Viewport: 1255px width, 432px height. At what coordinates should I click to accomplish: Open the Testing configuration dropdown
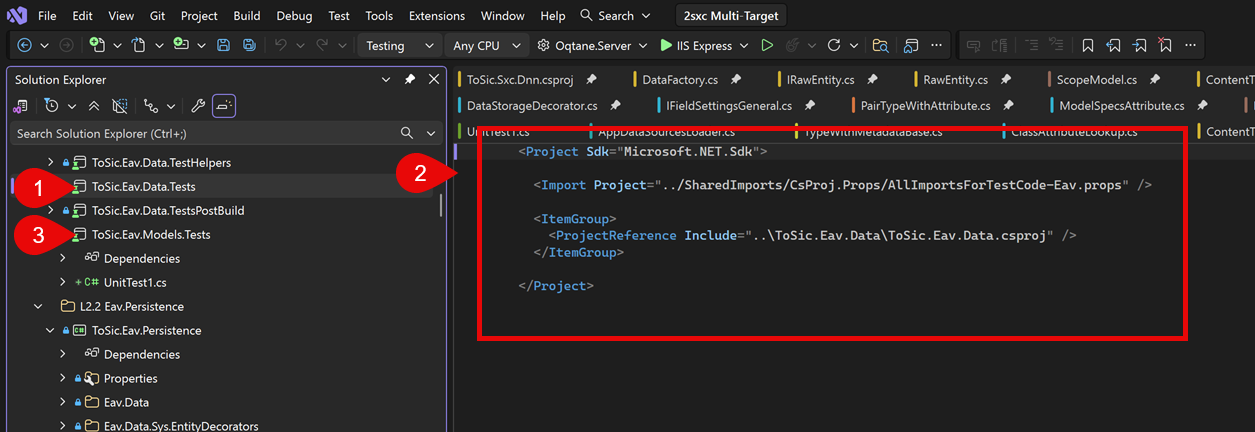pyautogui.click(x=399, y=45)
